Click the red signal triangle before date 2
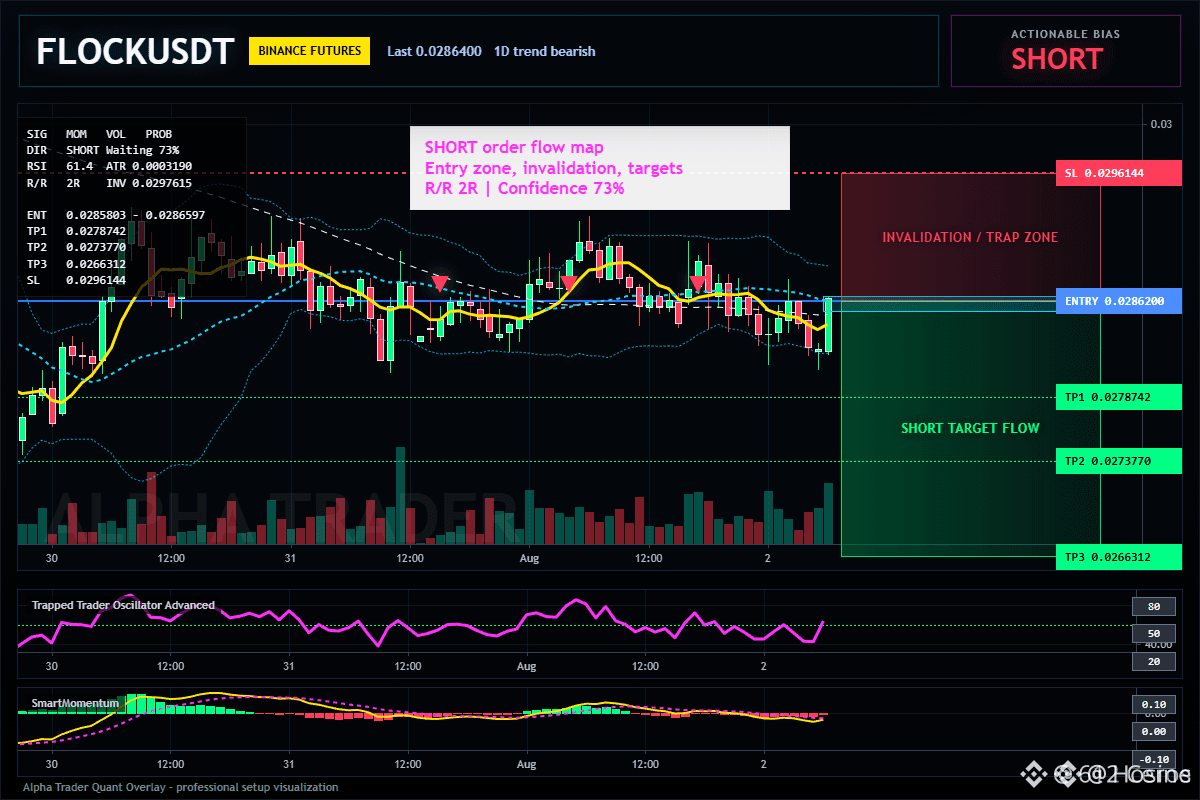Screen dimensions: 1200x800 click(x=697, y=284)
